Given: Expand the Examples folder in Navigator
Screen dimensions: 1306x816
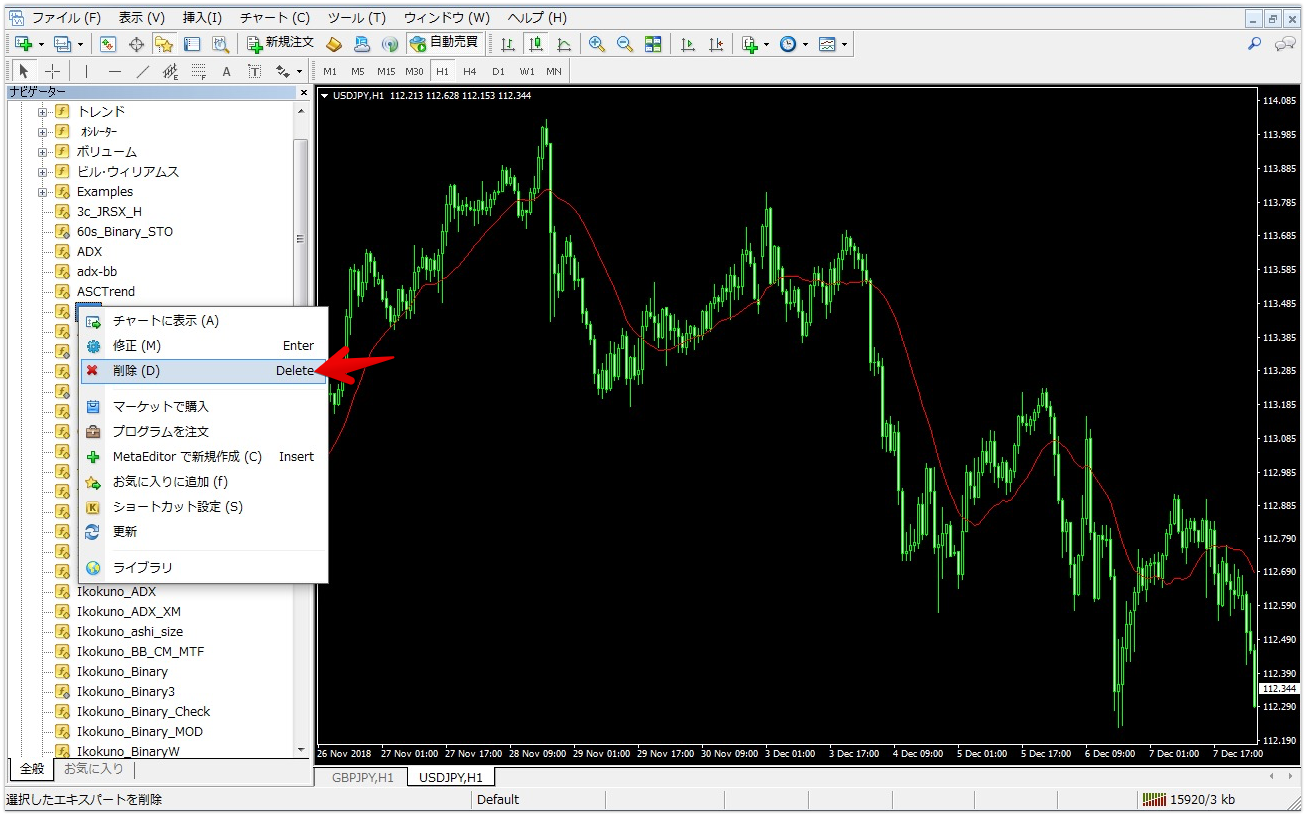Looking at the screenshot, I should (43, 192).
